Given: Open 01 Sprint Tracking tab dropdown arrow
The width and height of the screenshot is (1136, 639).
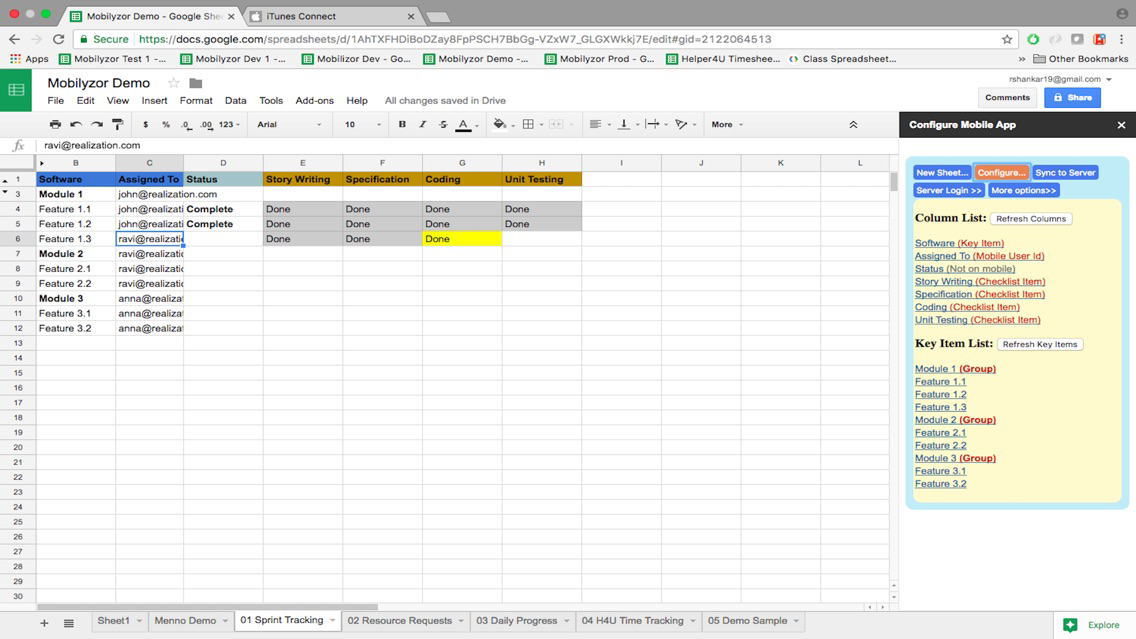Looking at the screenshot, I should tap(333, 621).
